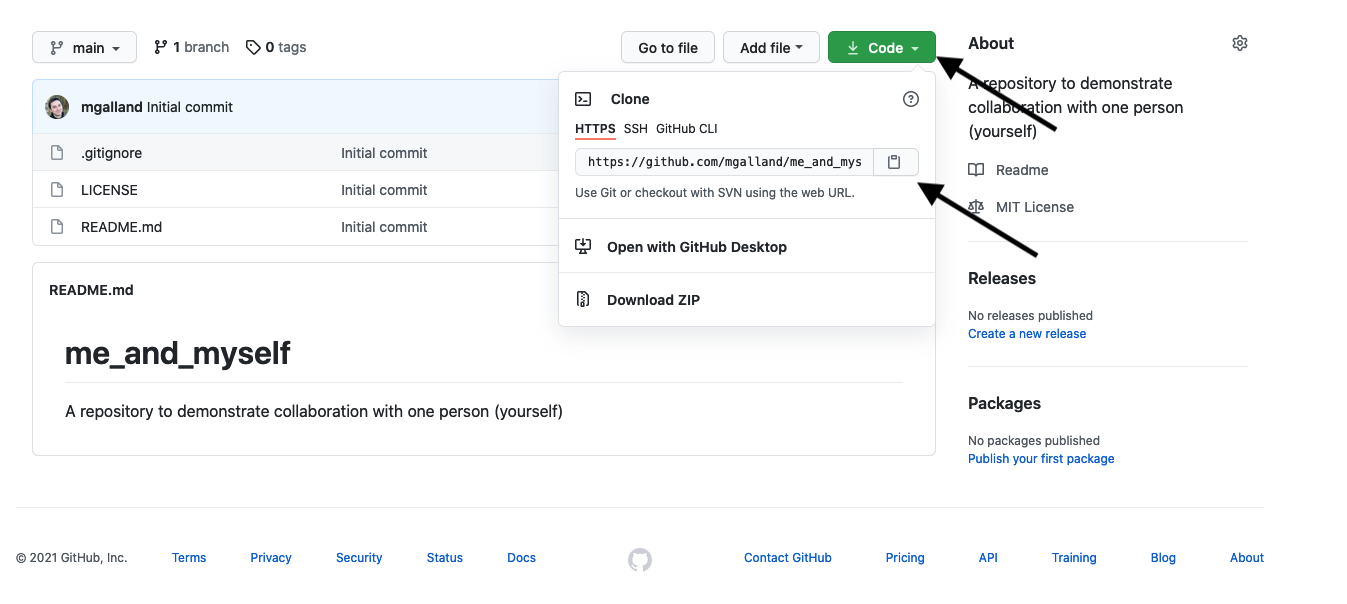Open the Add file dropdown
The width and height of the screenshot is (1347, 604).
[x=771, y=48]
